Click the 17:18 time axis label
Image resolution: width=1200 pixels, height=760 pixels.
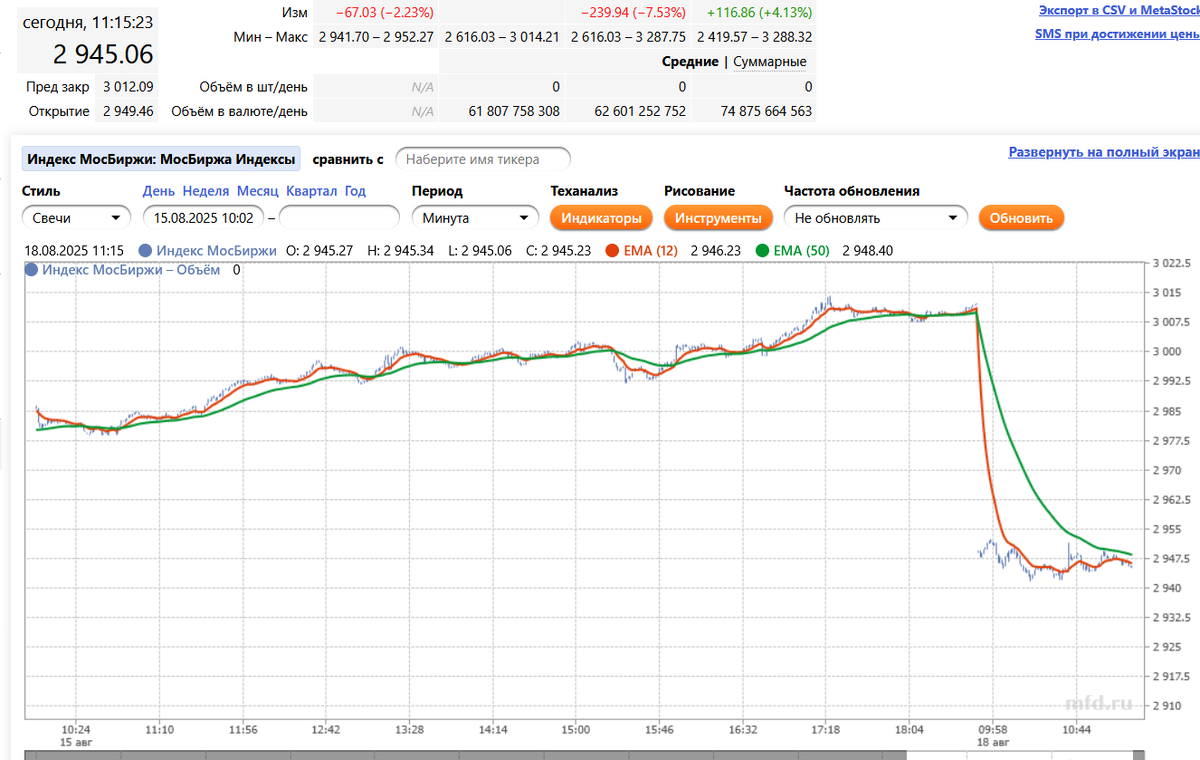click(826, 730)
